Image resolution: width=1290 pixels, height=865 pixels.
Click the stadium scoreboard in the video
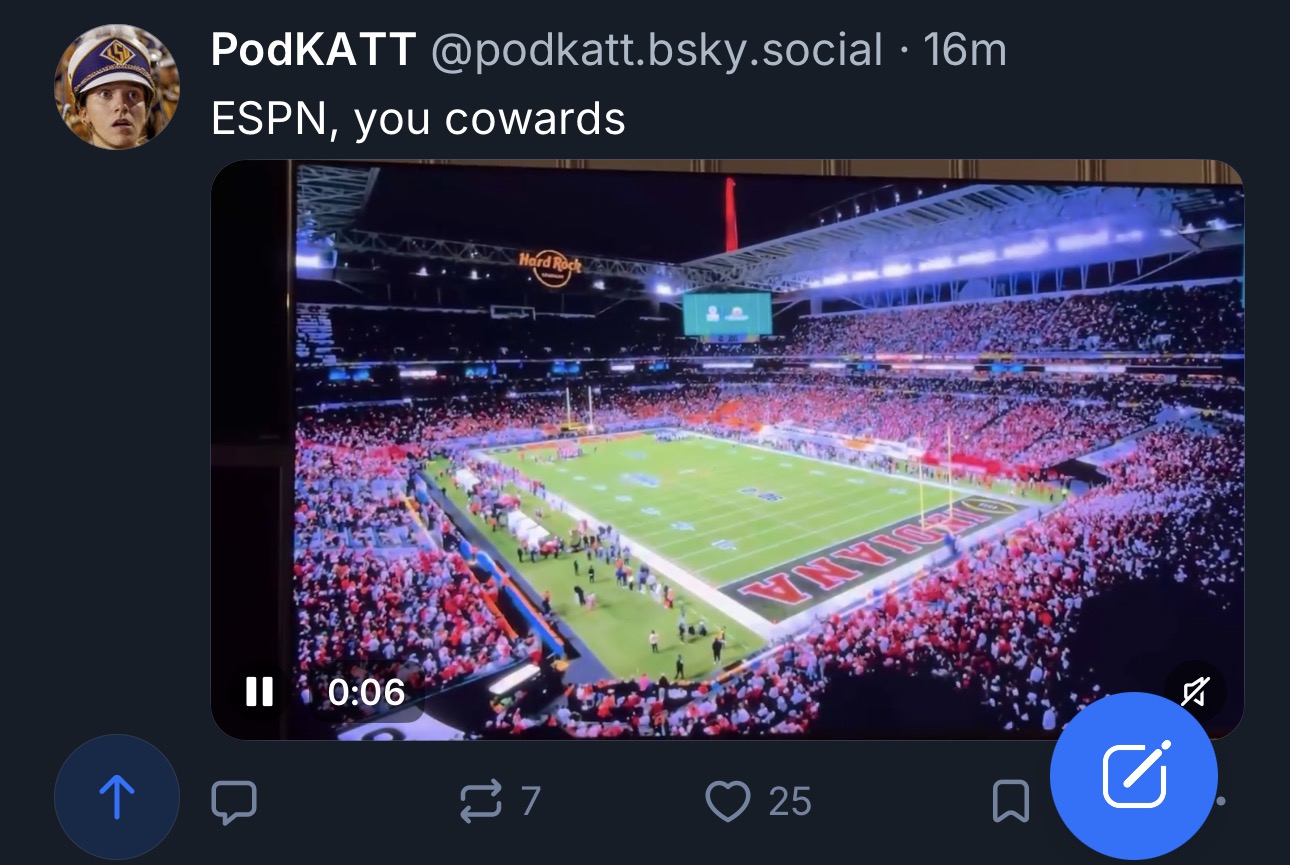click(727, 313)
